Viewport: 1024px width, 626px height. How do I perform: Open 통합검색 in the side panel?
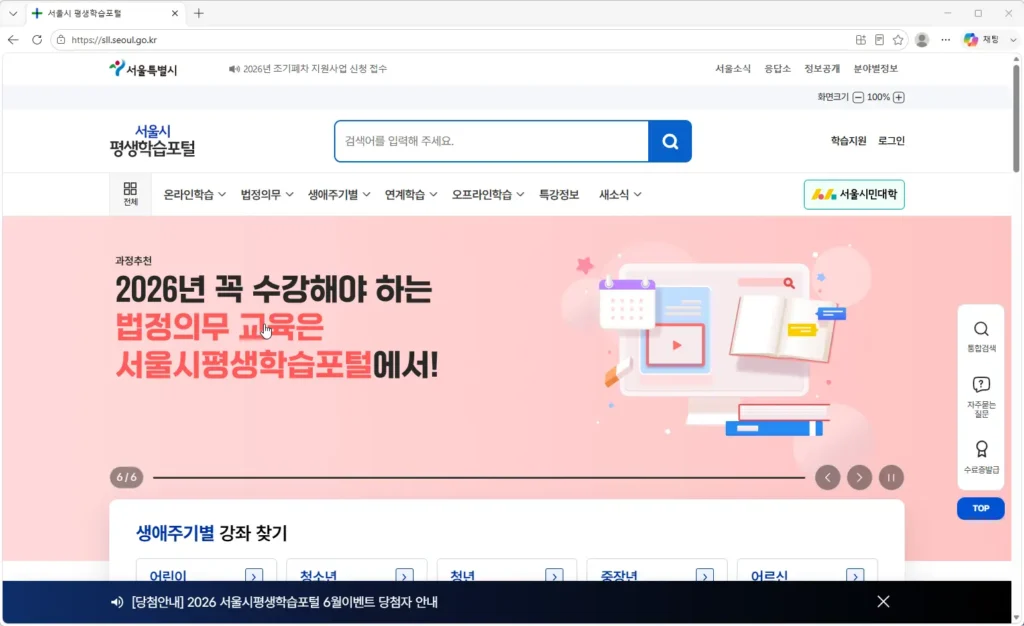[x=981, y=336]
